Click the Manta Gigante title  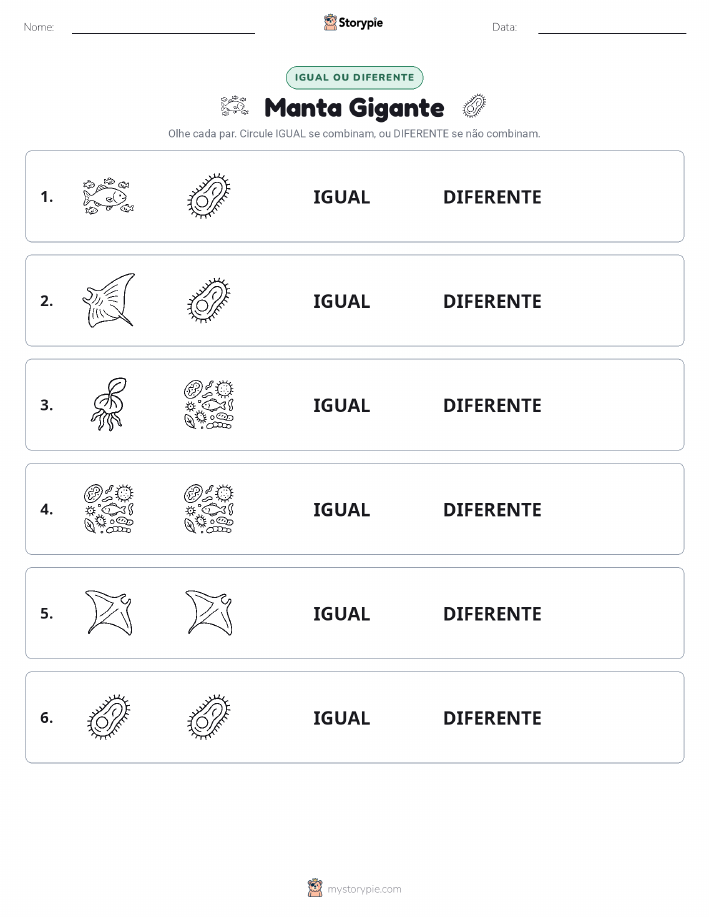[354, 108]
